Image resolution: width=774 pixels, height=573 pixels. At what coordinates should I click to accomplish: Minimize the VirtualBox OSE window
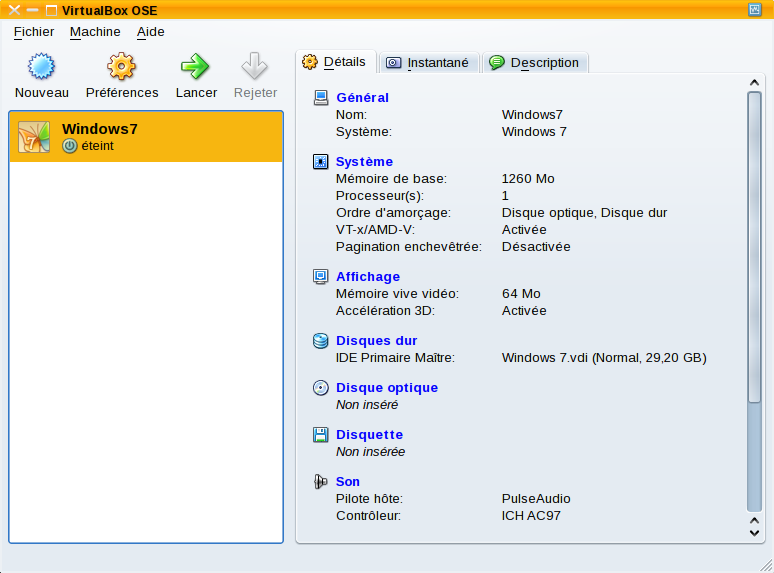(x=33, y=10)
